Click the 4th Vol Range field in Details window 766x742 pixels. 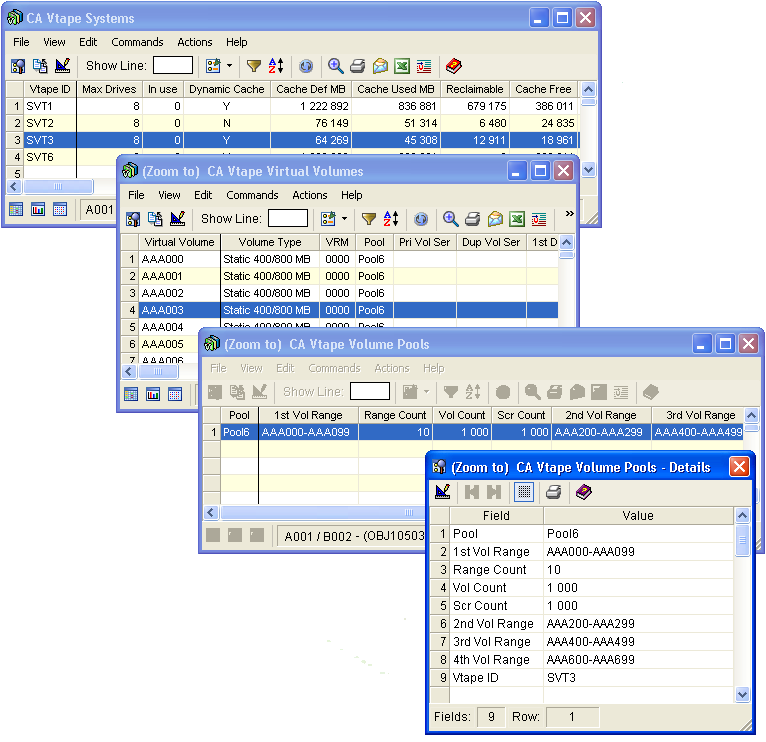[581, 659]
